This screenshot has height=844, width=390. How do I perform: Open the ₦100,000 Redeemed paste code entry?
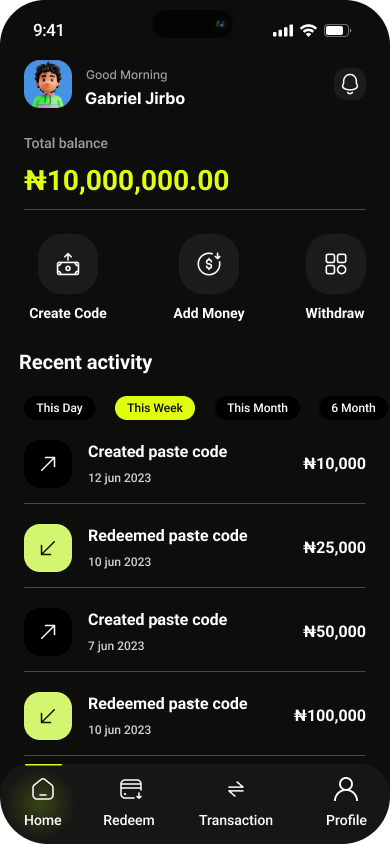click(195, 715)
